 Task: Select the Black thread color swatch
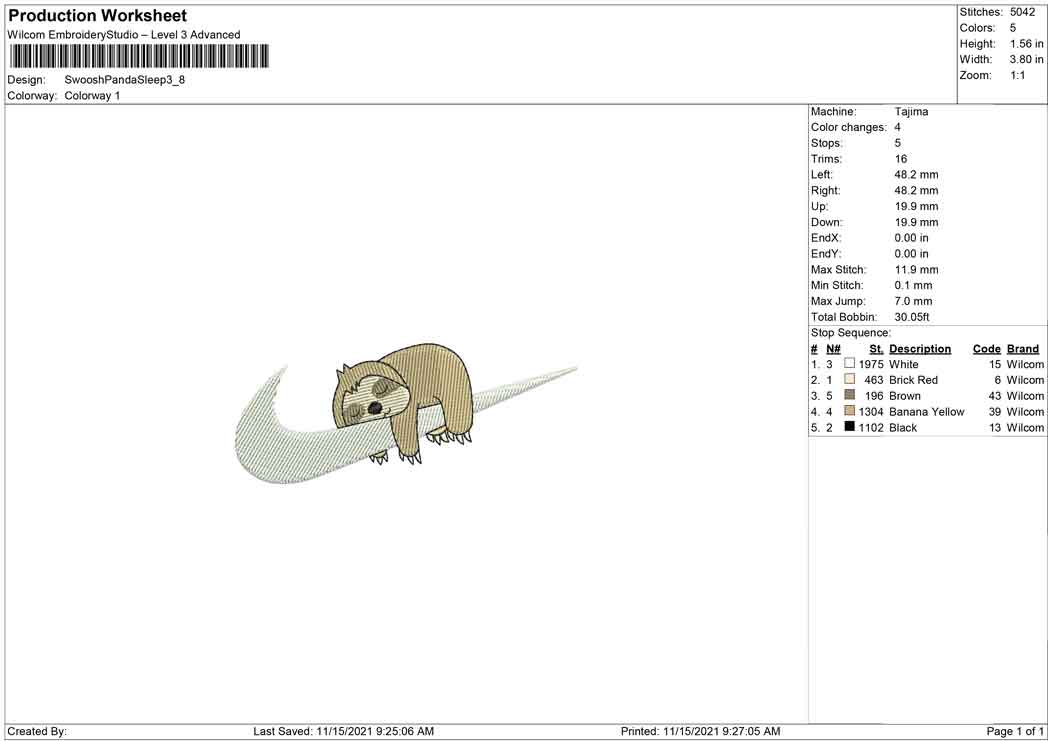(849, 426)
